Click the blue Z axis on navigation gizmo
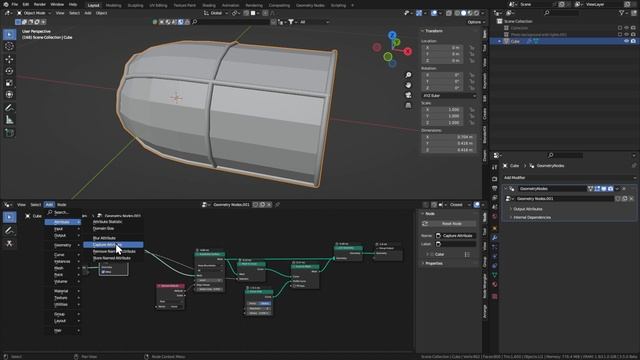This screenshot has height=360, width=640. (392, 36)
